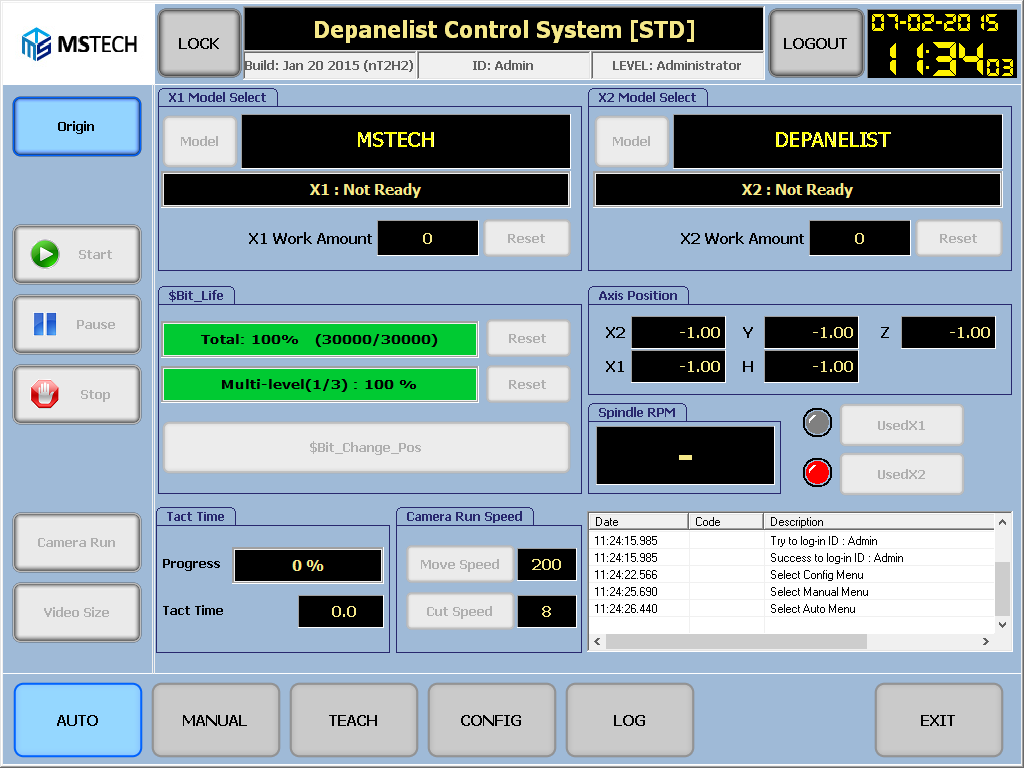Click the LOCK button
The image size is (1024, 768).
(x=199, y=43)
